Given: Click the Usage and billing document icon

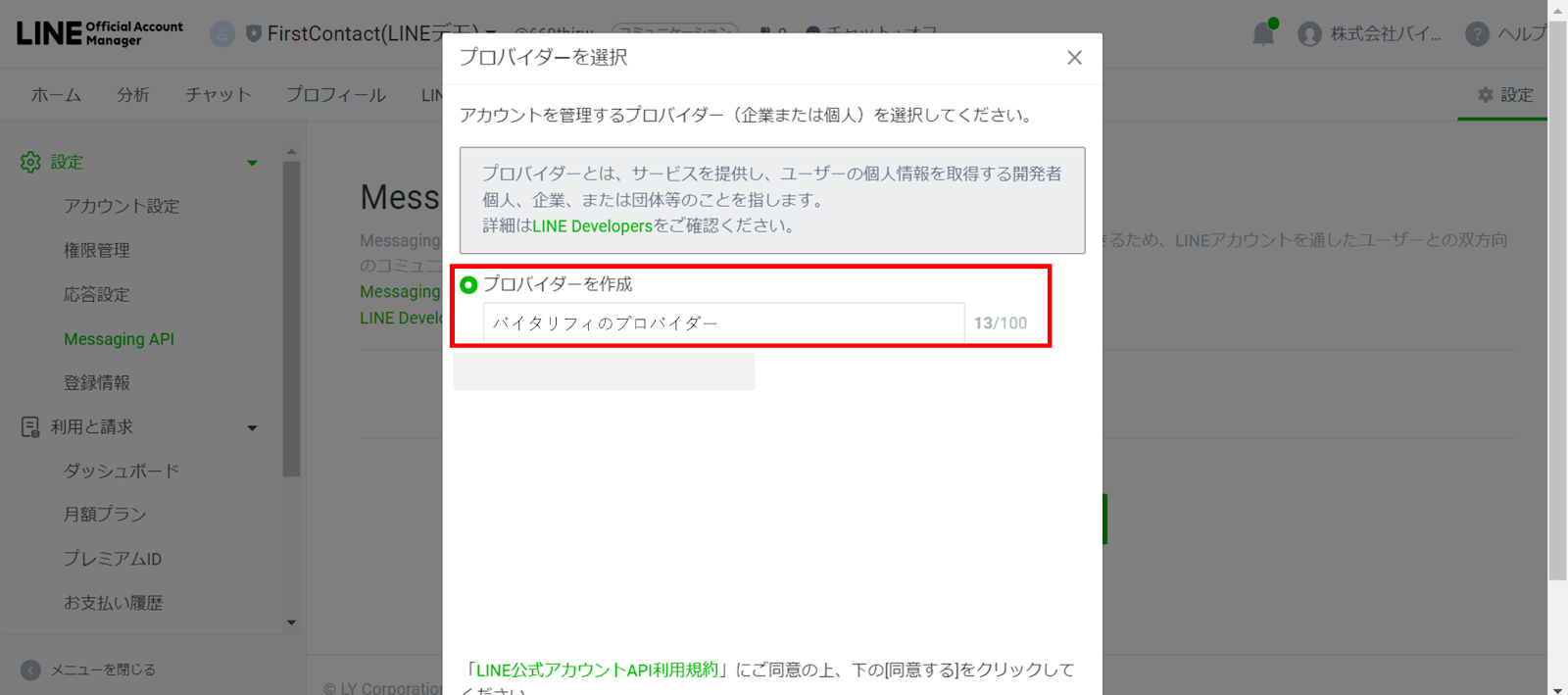Looking at the screenshot, I should (30, 427).
